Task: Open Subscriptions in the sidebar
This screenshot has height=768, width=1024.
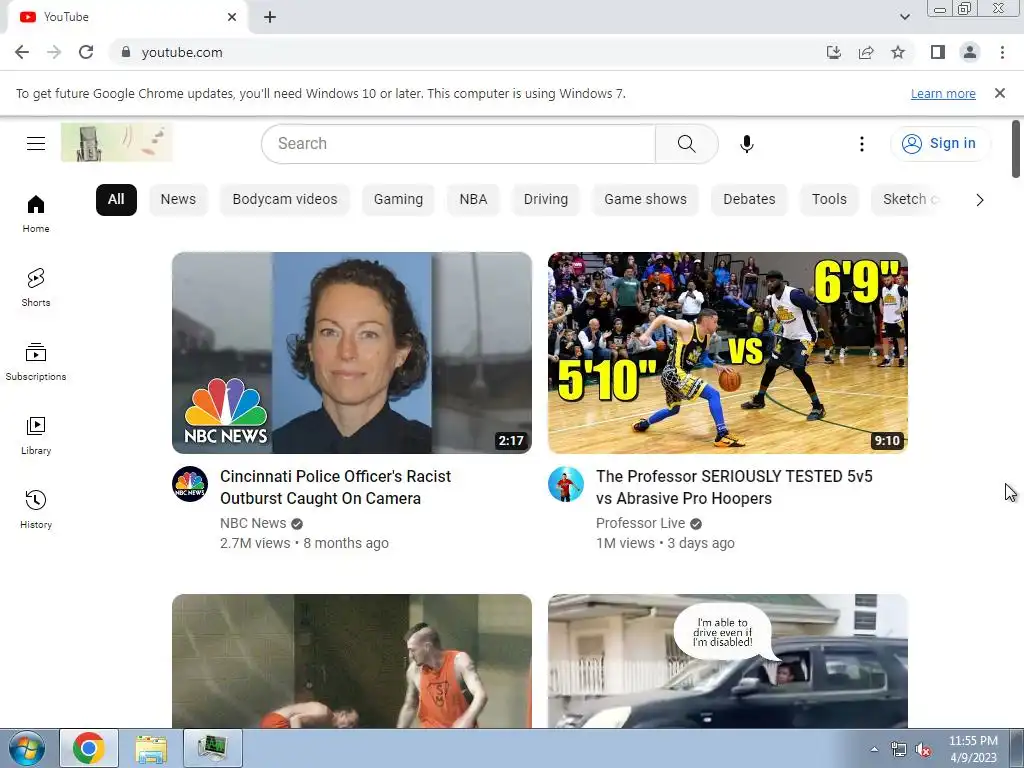Action: (x=36, y=362)
